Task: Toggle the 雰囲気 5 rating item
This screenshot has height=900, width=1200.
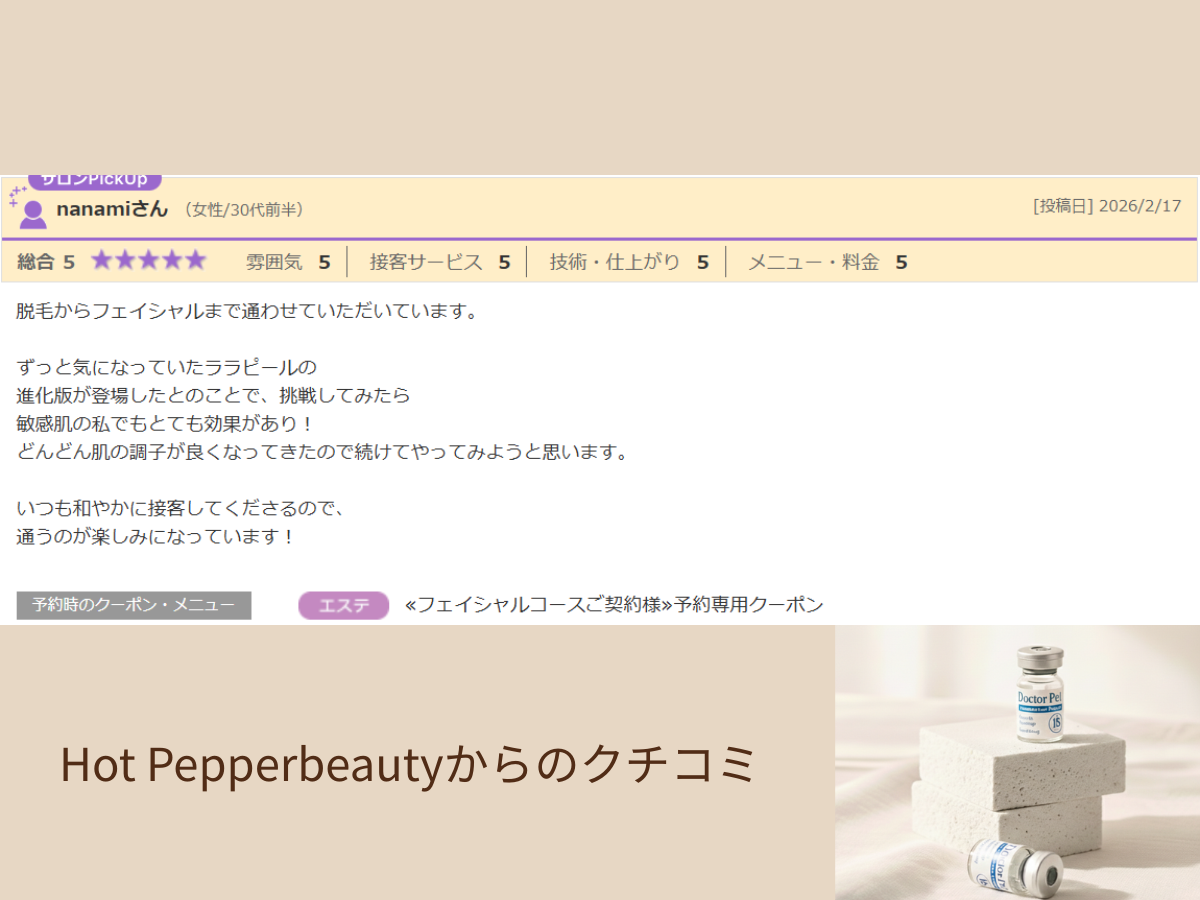Action: pyautogui.click(x=287, y=261)
